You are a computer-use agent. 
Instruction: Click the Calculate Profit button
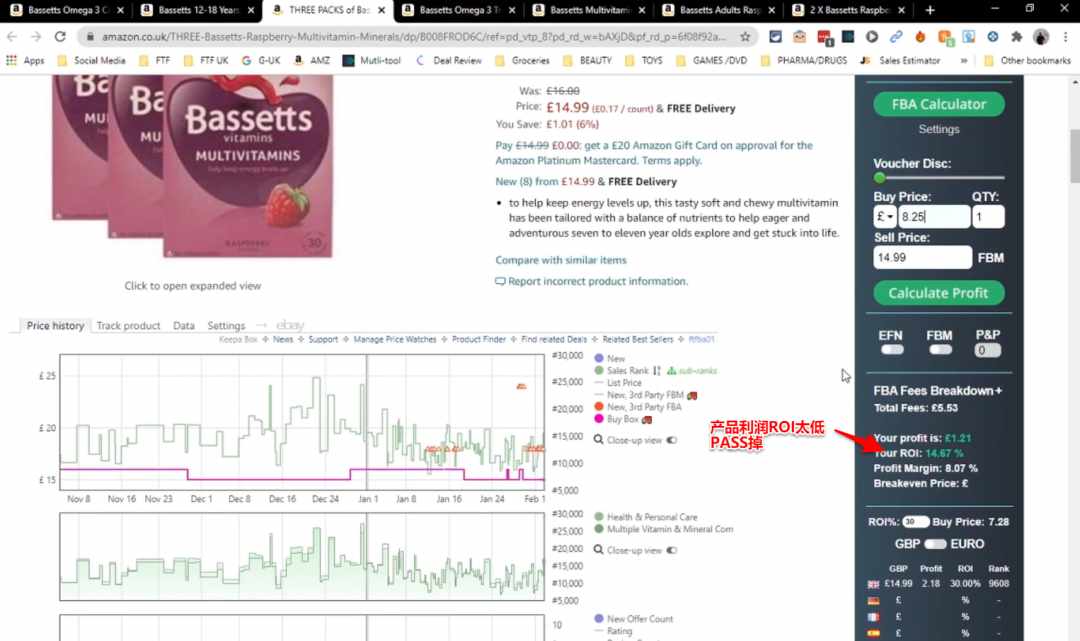coord(939,293)
